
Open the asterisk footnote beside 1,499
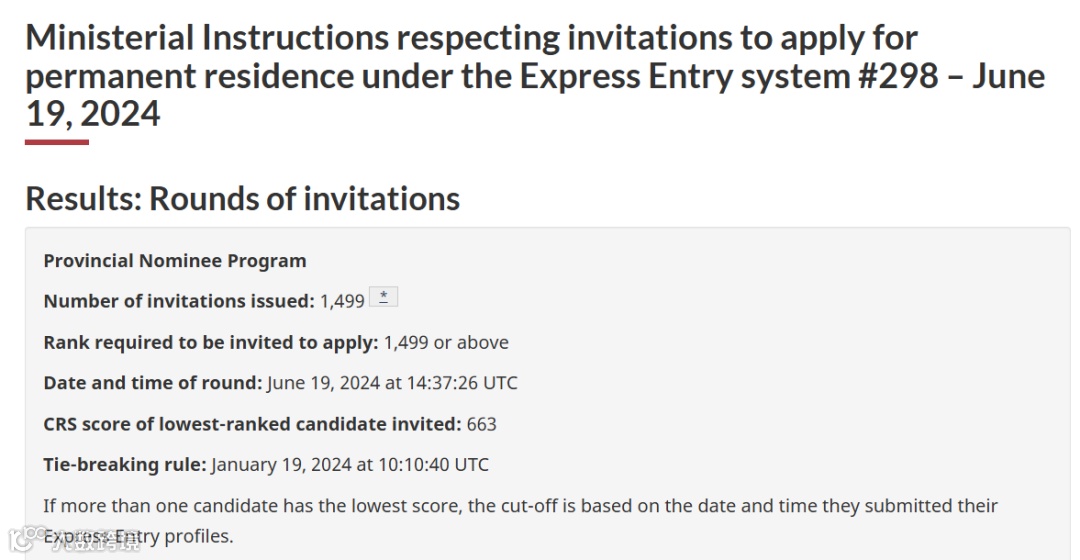(x=383, y=297)
